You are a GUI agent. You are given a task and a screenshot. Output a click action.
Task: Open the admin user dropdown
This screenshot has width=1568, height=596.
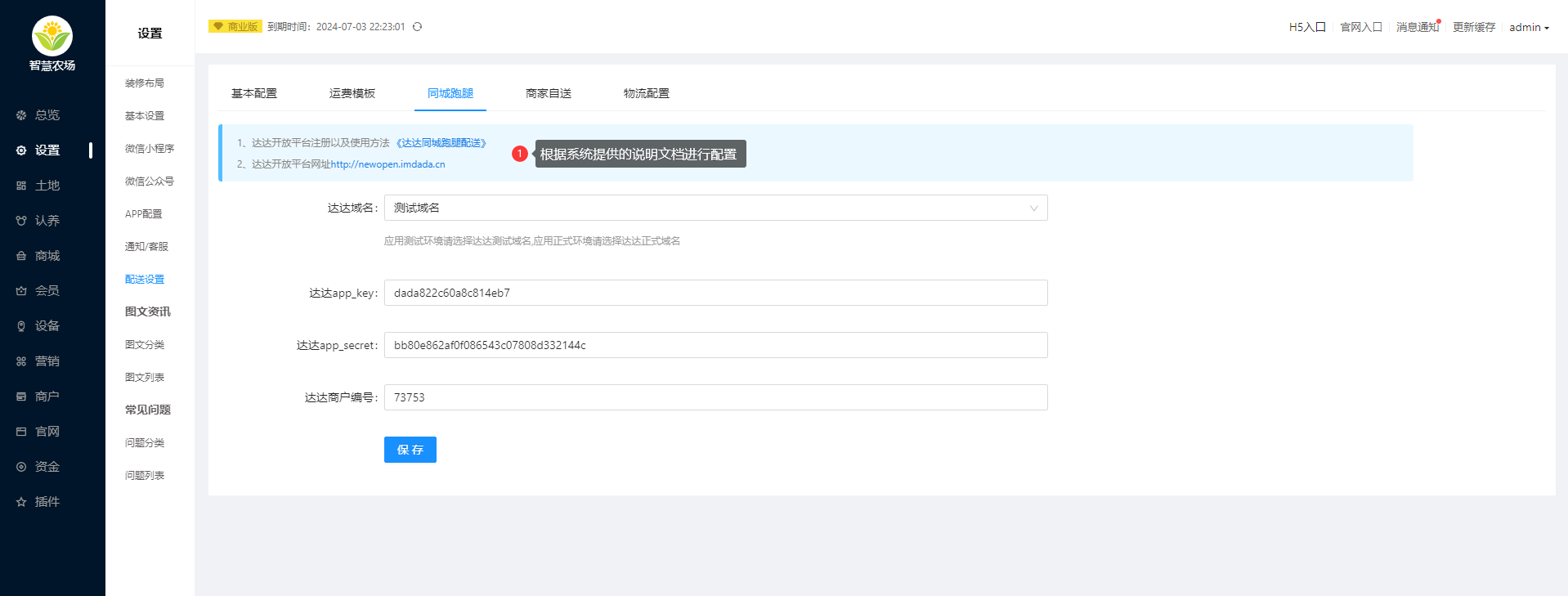tap(1529, 27)
